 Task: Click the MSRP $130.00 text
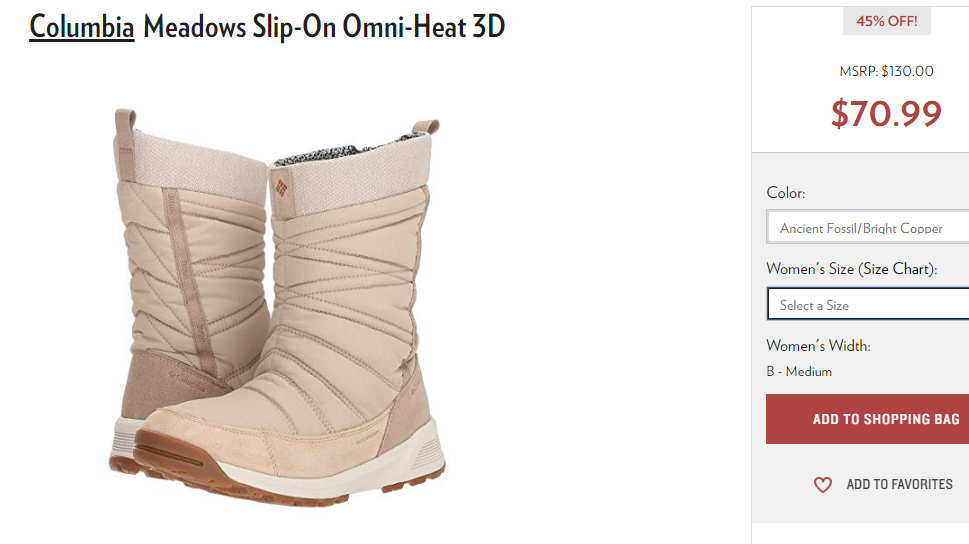tap(886, 71)
